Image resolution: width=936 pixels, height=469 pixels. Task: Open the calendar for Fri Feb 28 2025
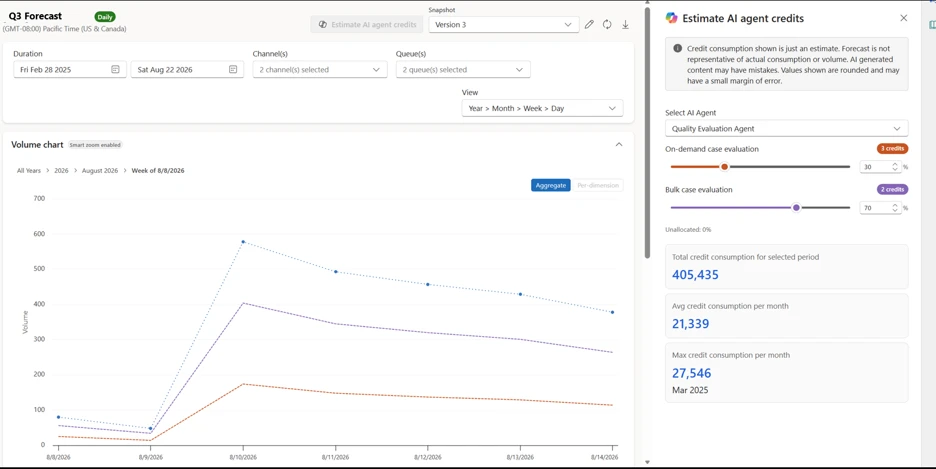click(x=115, y=69)
